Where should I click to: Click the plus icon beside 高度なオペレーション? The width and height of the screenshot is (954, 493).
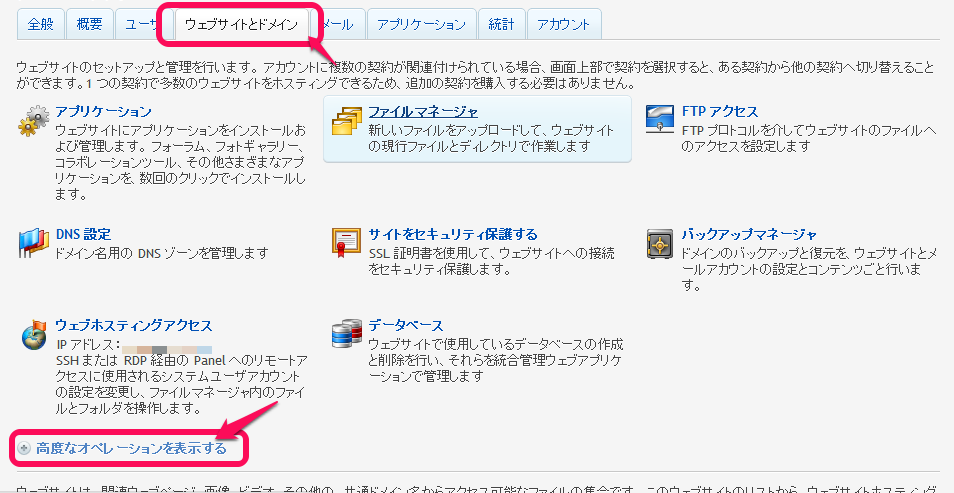[24, 449]
